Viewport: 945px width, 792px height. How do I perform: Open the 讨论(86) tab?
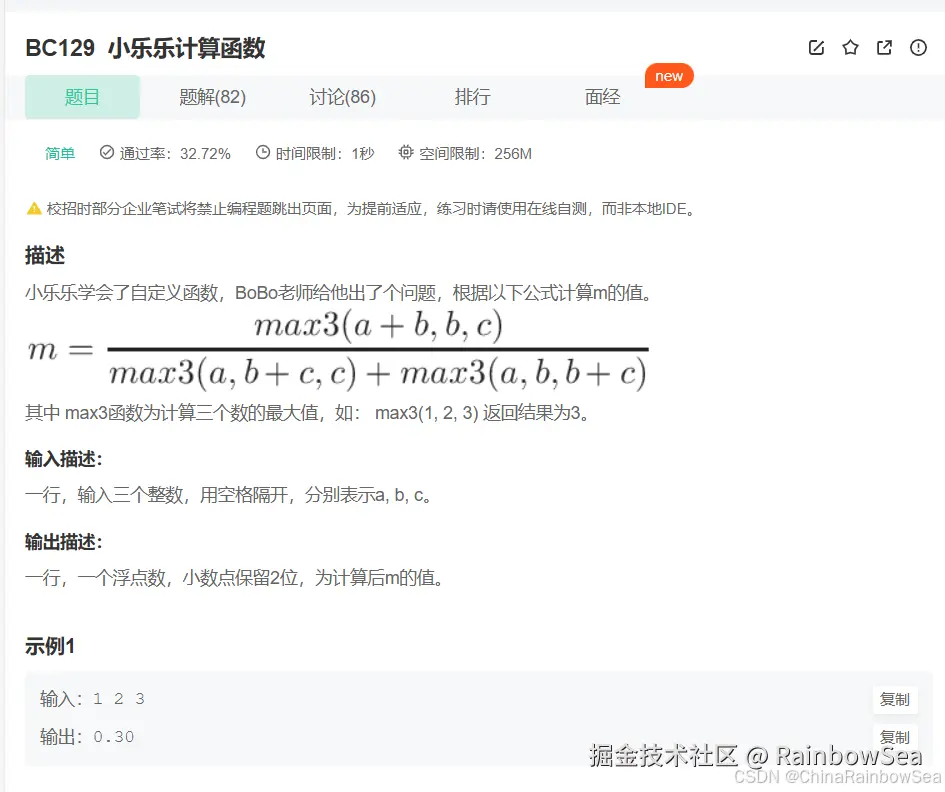[342, 97]
